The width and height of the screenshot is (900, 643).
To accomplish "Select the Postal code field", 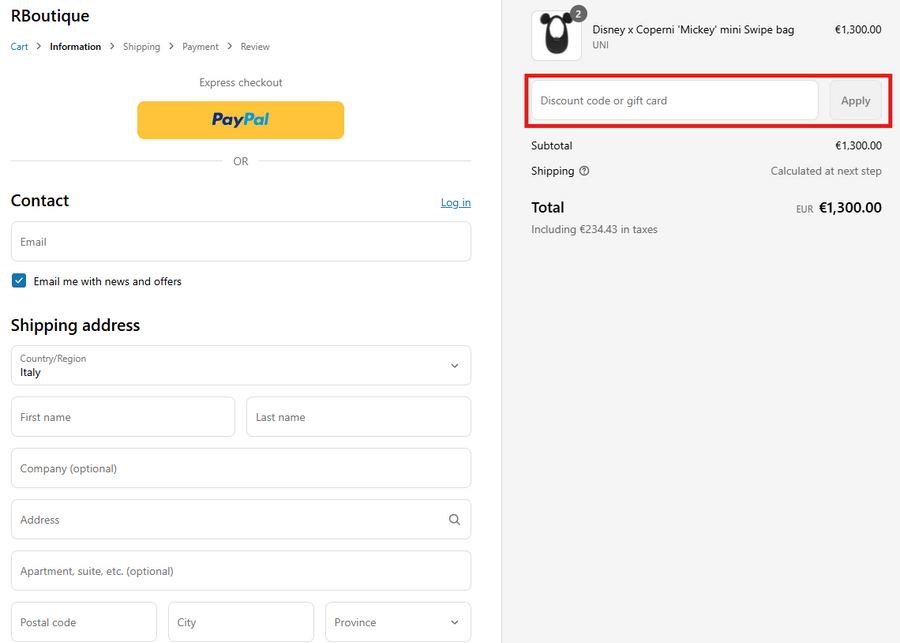I will pyautogui.click(x=83, y=622).
